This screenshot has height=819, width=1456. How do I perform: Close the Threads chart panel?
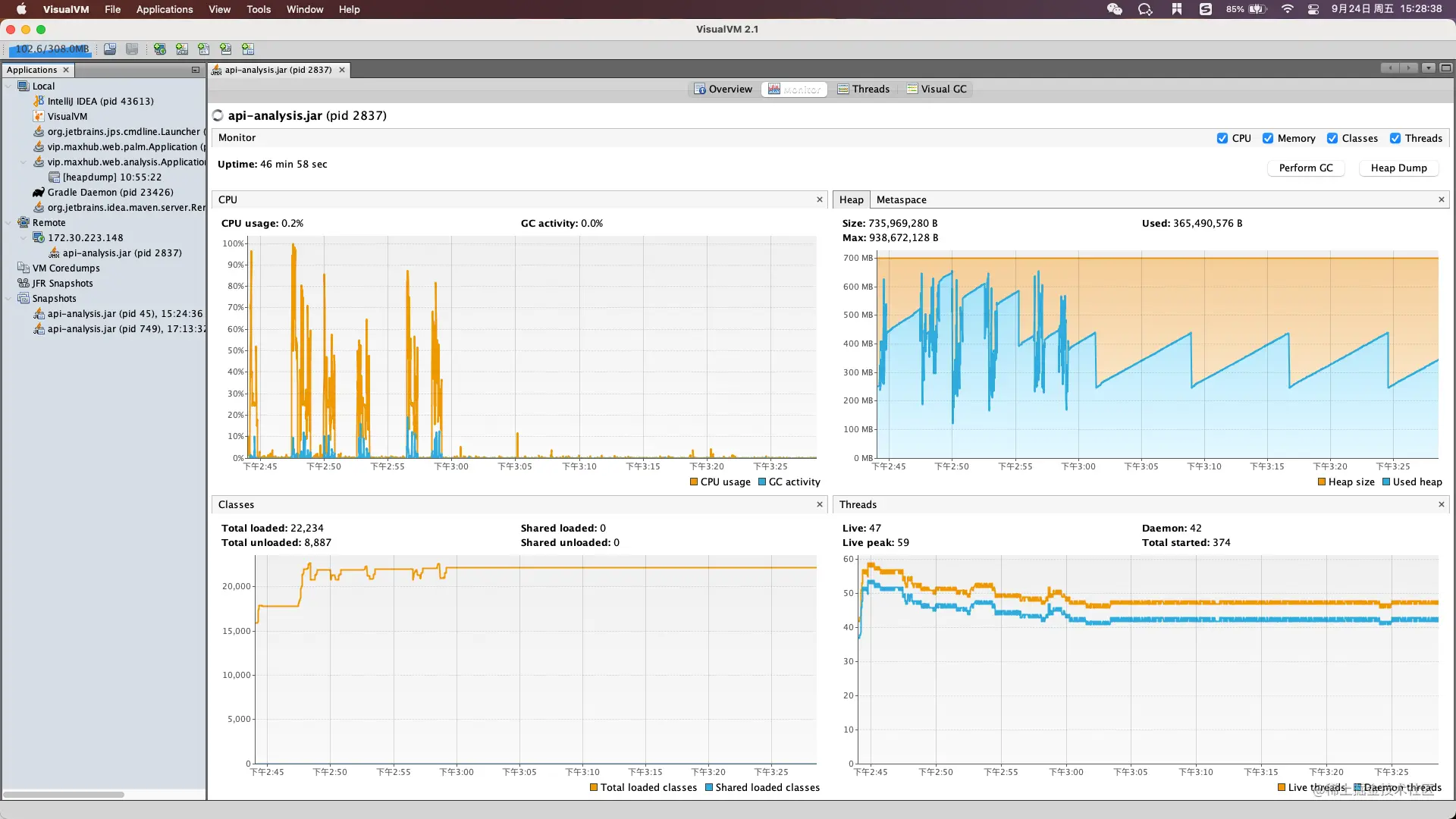1442,504
